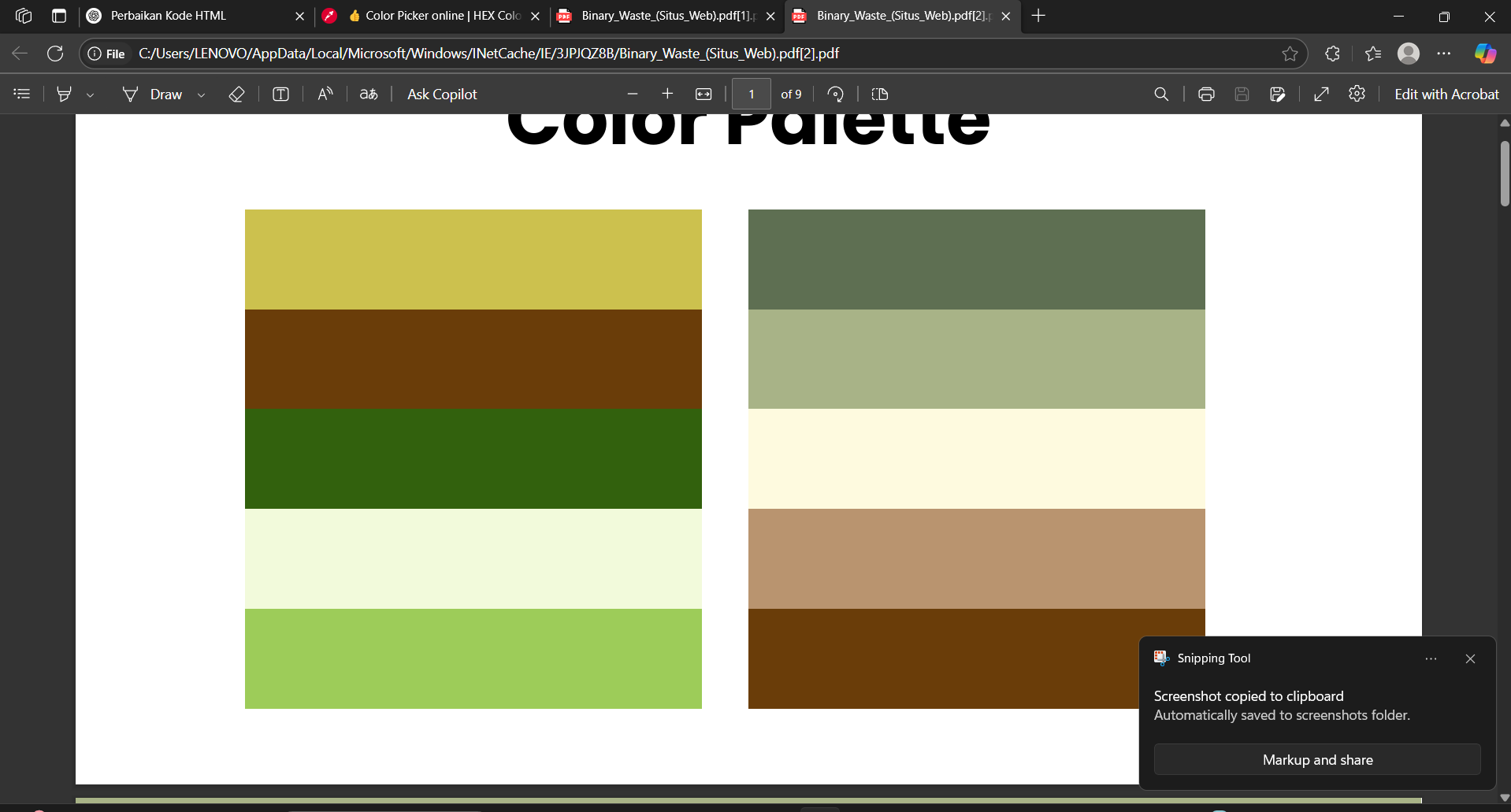Screen dimensions: 1511x812
Task: Open the Print icon in PDF toolbar
Action: coord(1205,95)
